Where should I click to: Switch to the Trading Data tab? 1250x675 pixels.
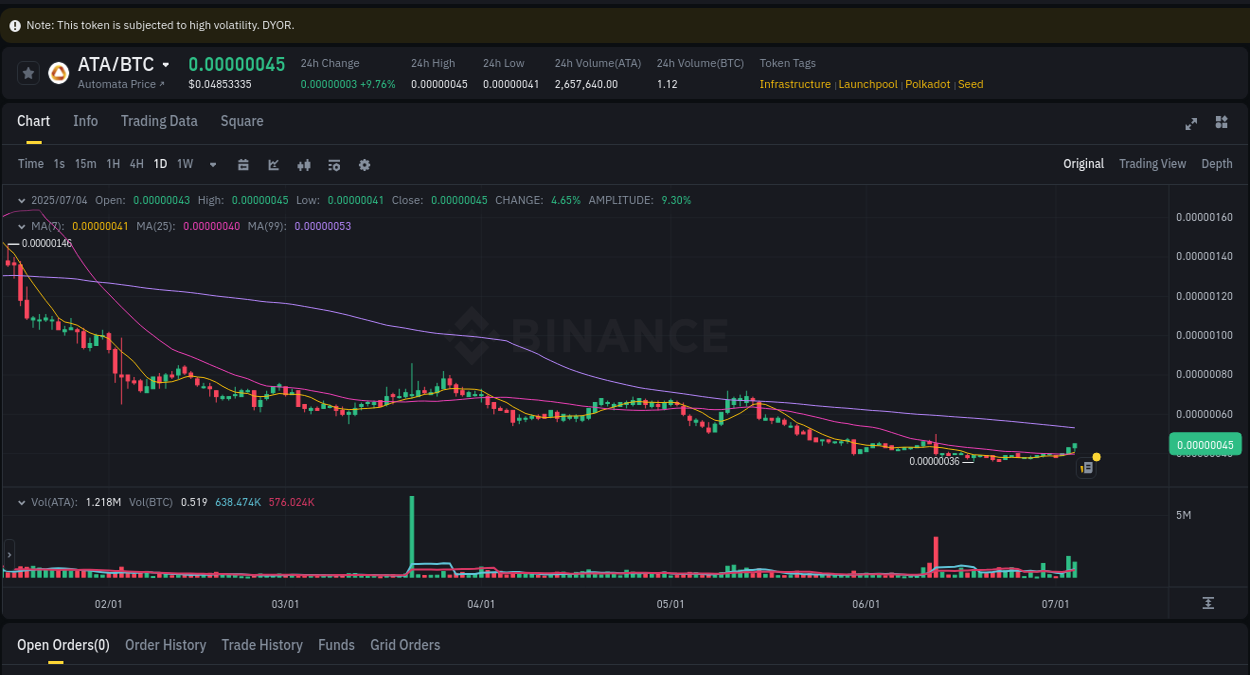point(159,121)
